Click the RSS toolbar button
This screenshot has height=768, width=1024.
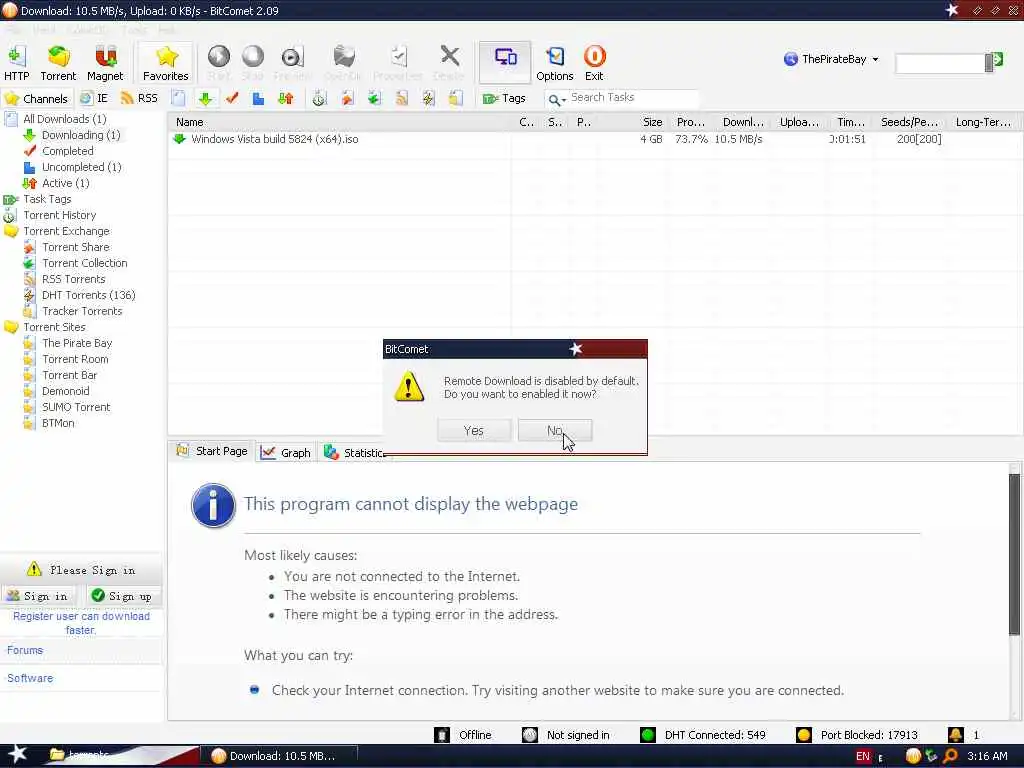[x=139, y=99]
